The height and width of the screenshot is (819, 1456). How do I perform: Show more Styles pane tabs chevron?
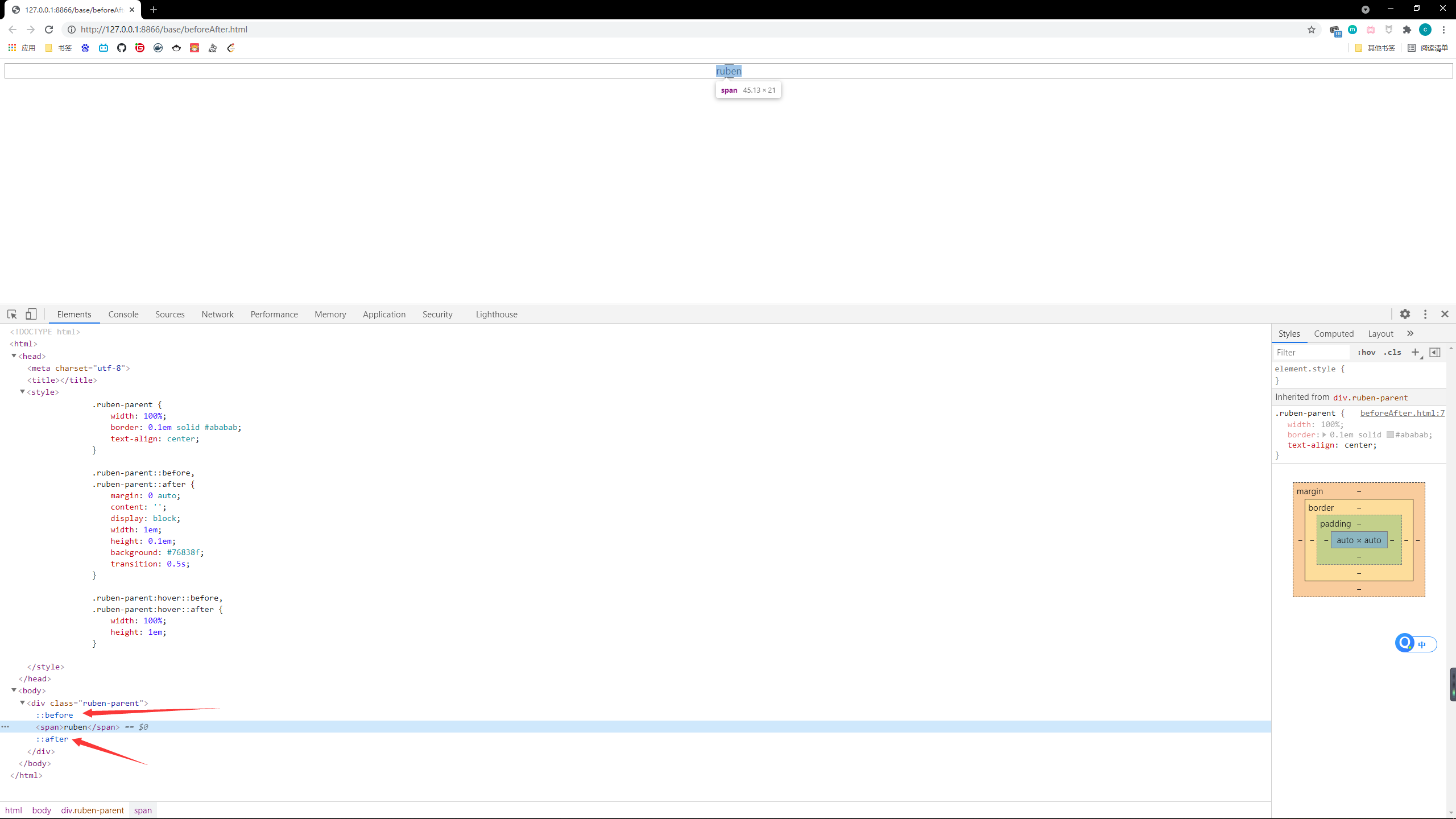point(1410,333)
